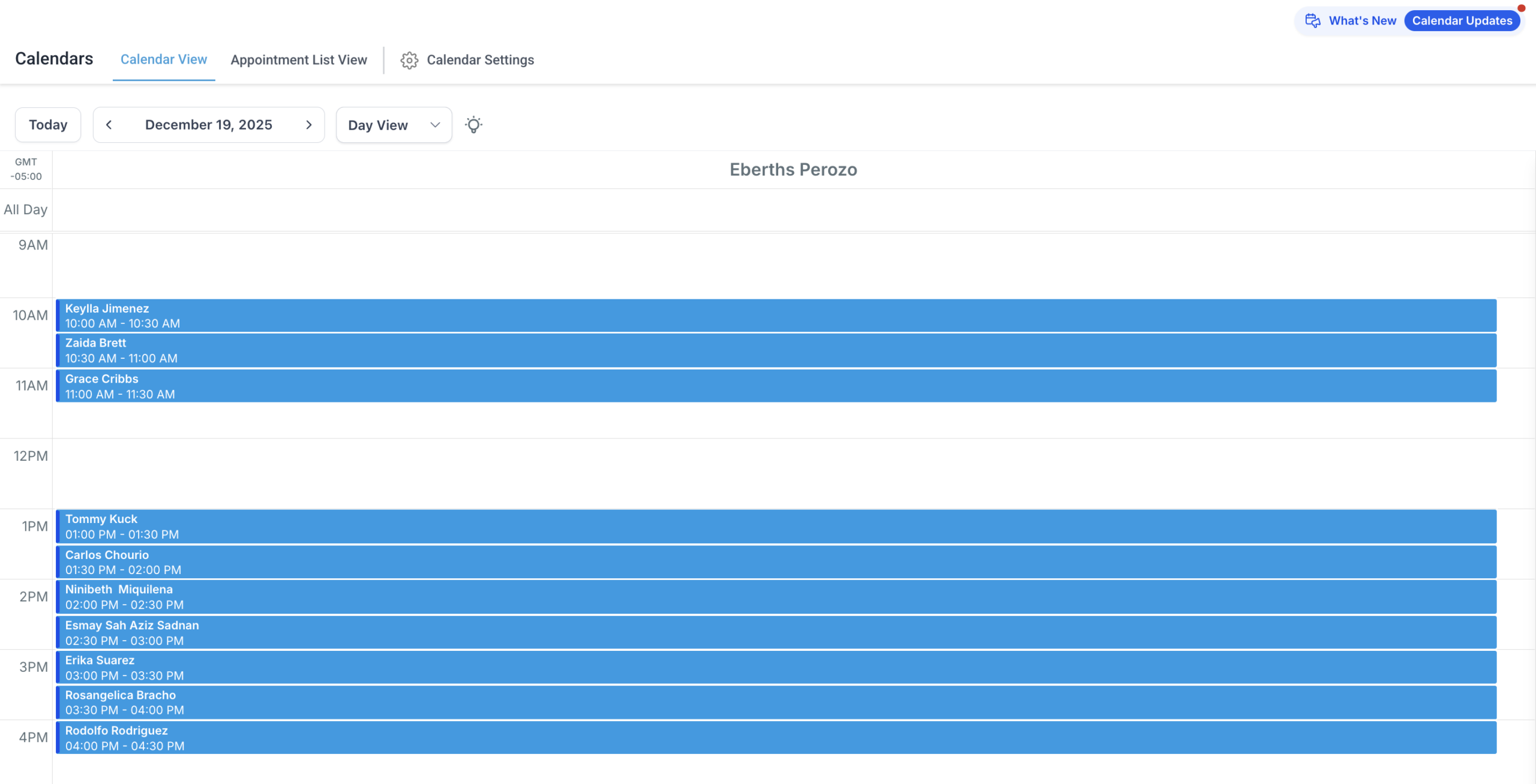Click the Calendar Settings gear icon

(x=409, y=60)
